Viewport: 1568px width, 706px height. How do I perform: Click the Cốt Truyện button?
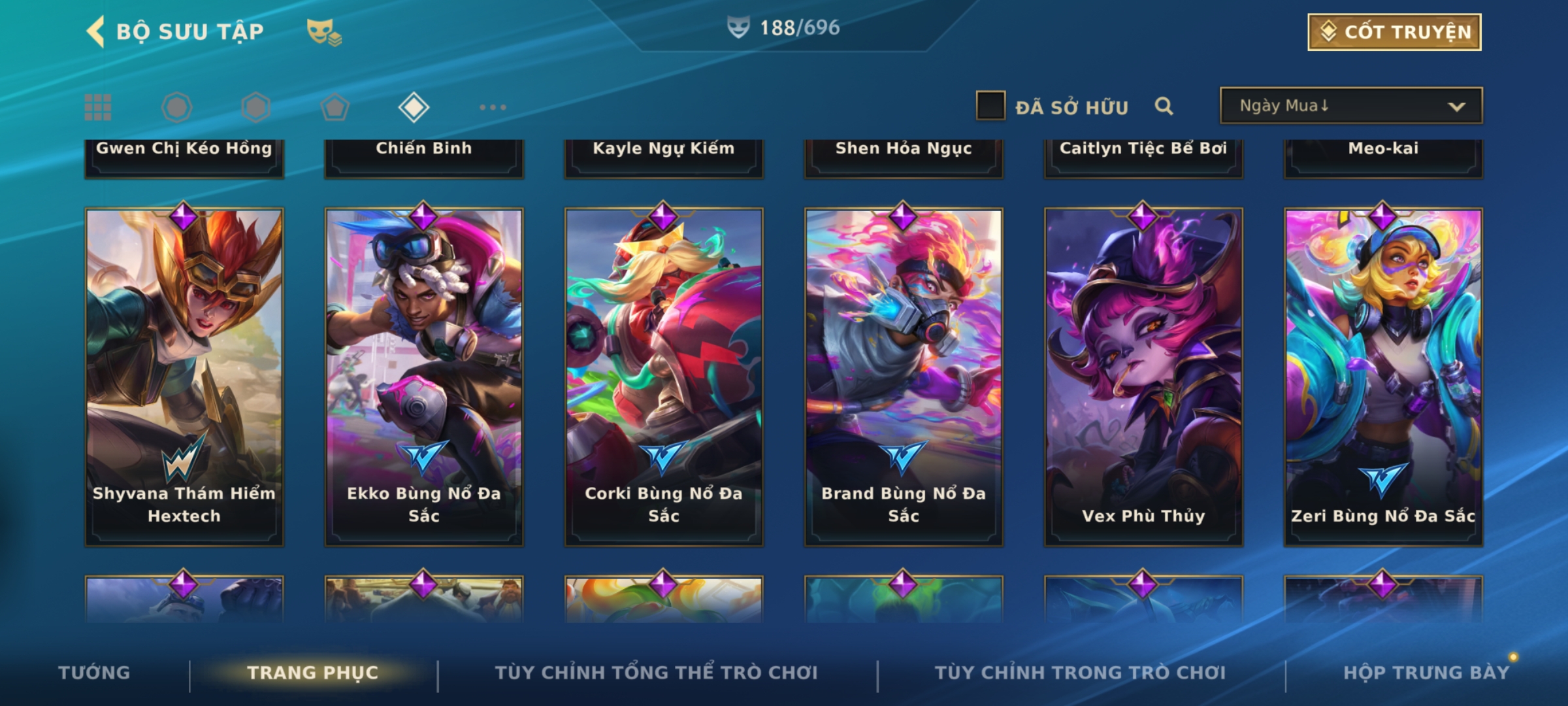click(x=1394, y=32)
